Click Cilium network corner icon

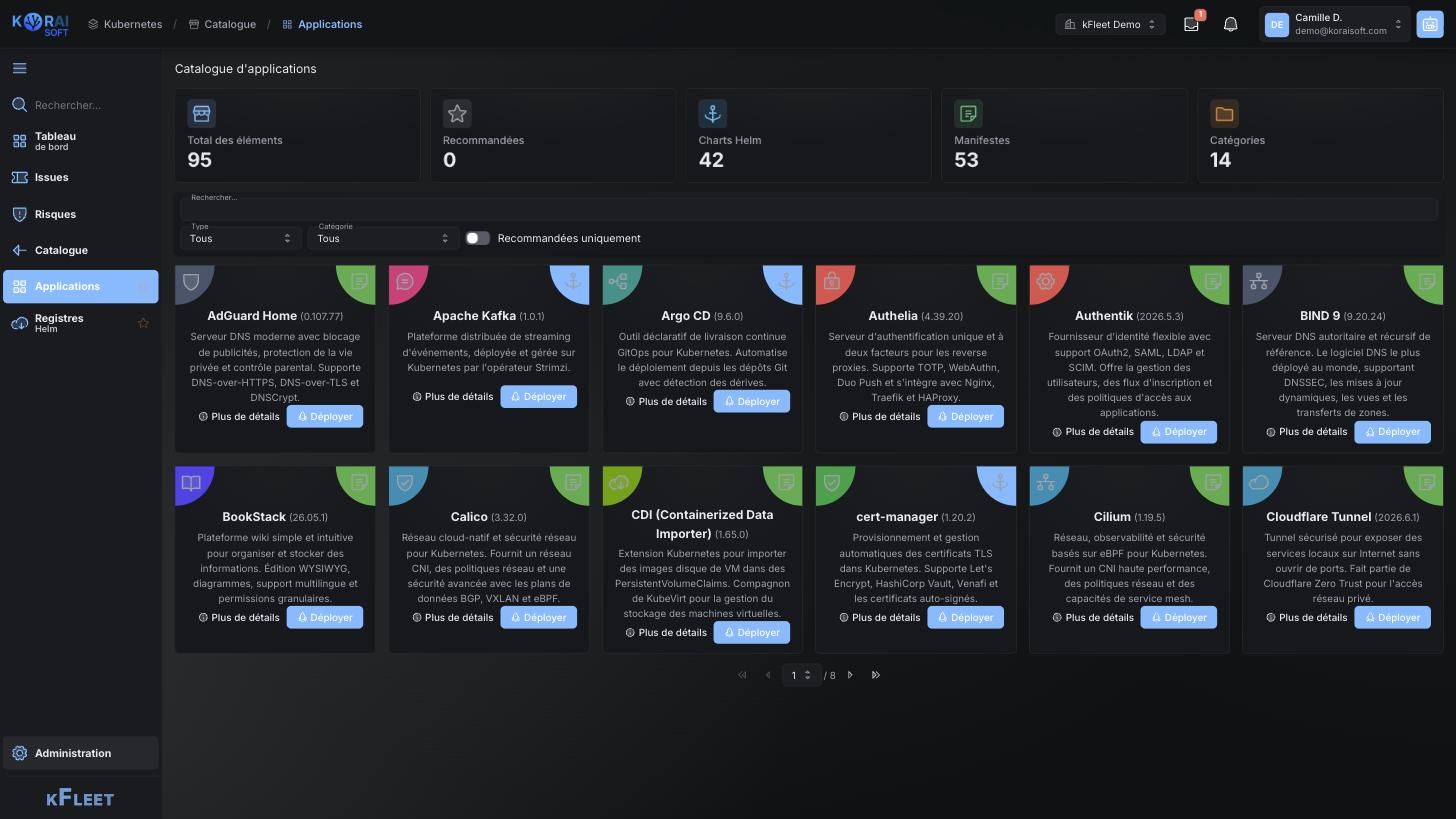(x=1046, y=482)
